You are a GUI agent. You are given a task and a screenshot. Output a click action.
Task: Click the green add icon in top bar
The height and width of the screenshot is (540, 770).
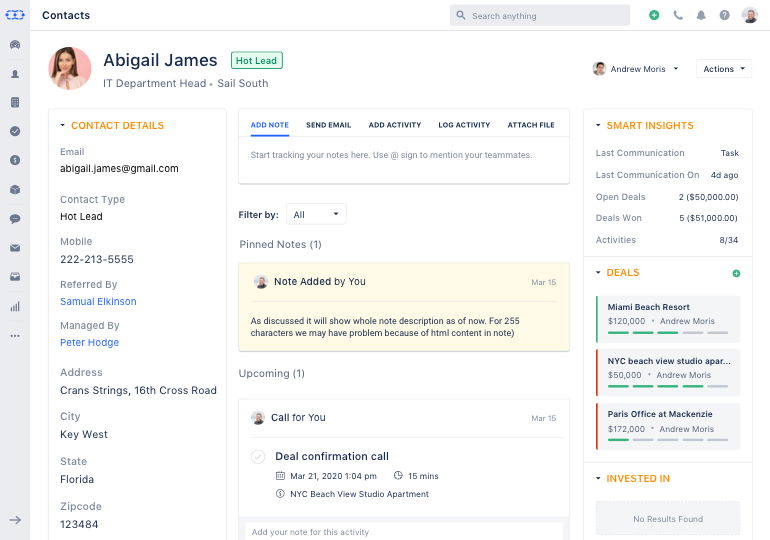pyautogui.click(x=654, y=15)
